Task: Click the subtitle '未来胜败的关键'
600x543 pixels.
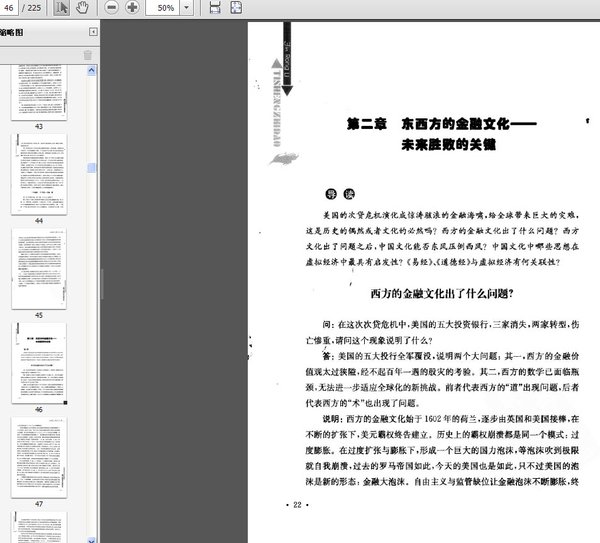Action: [x=448, y=145]
